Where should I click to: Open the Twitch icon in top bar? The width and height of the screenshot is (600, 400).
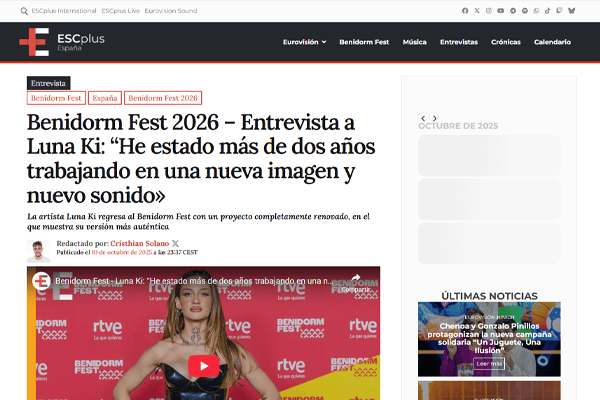(559, 11)
